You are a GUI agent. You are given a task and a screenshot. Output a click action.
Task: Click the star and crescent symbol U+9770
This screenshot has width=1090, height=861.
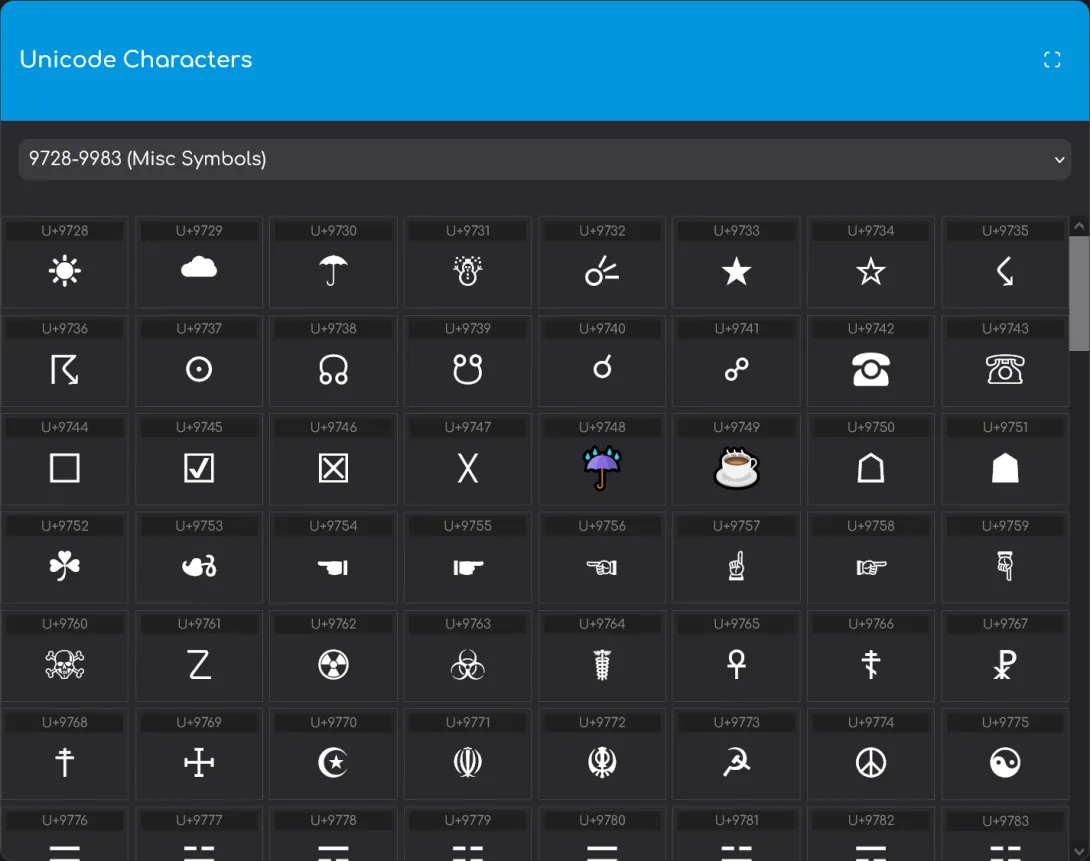[333, 761]
